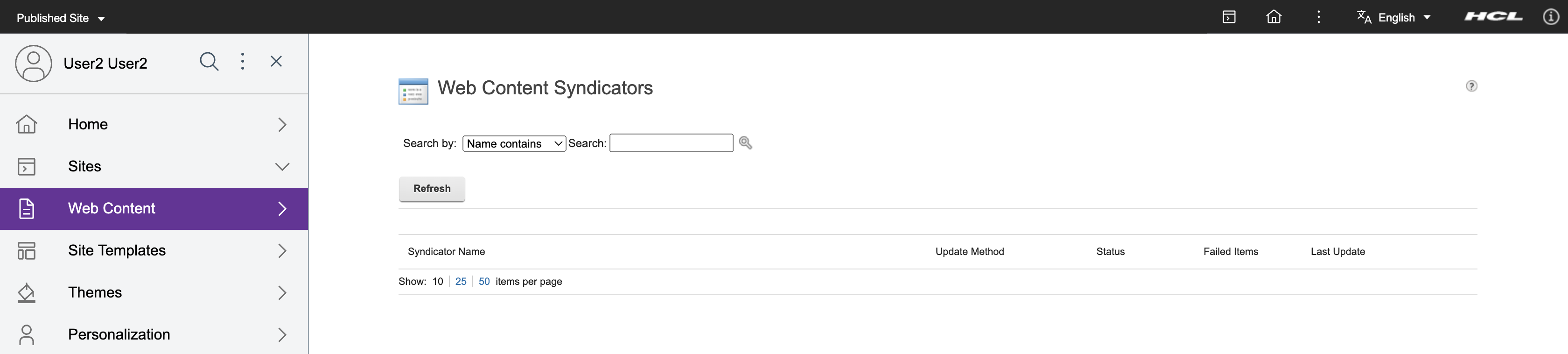Image resolution: width=1568 pixels, height=354 pixels.
Task: Open the sidebar search icon
Action: pyautogui.click(x=209, y=62)
